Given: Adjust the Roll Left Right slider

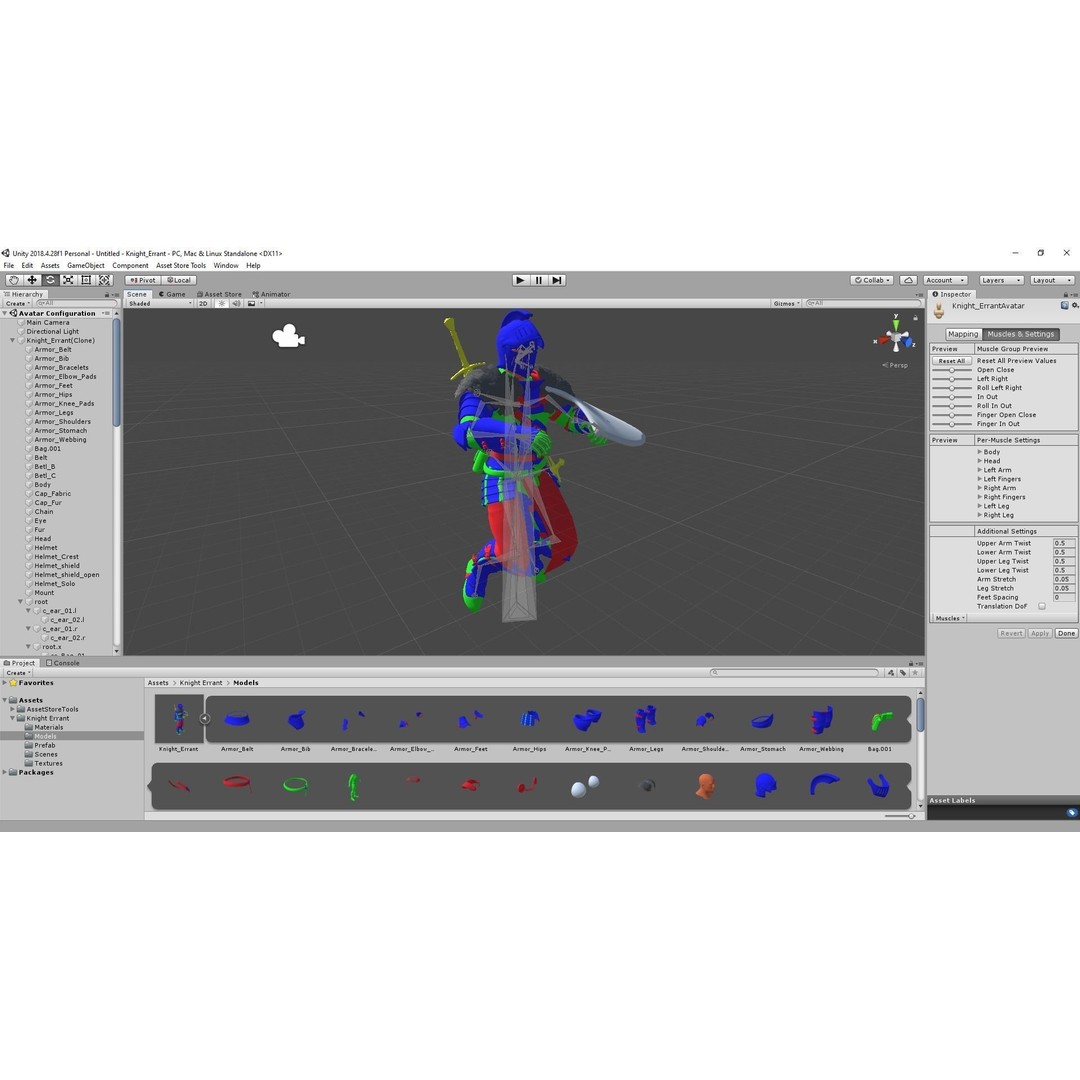Looking at the screenshot, I should [951, 388].
